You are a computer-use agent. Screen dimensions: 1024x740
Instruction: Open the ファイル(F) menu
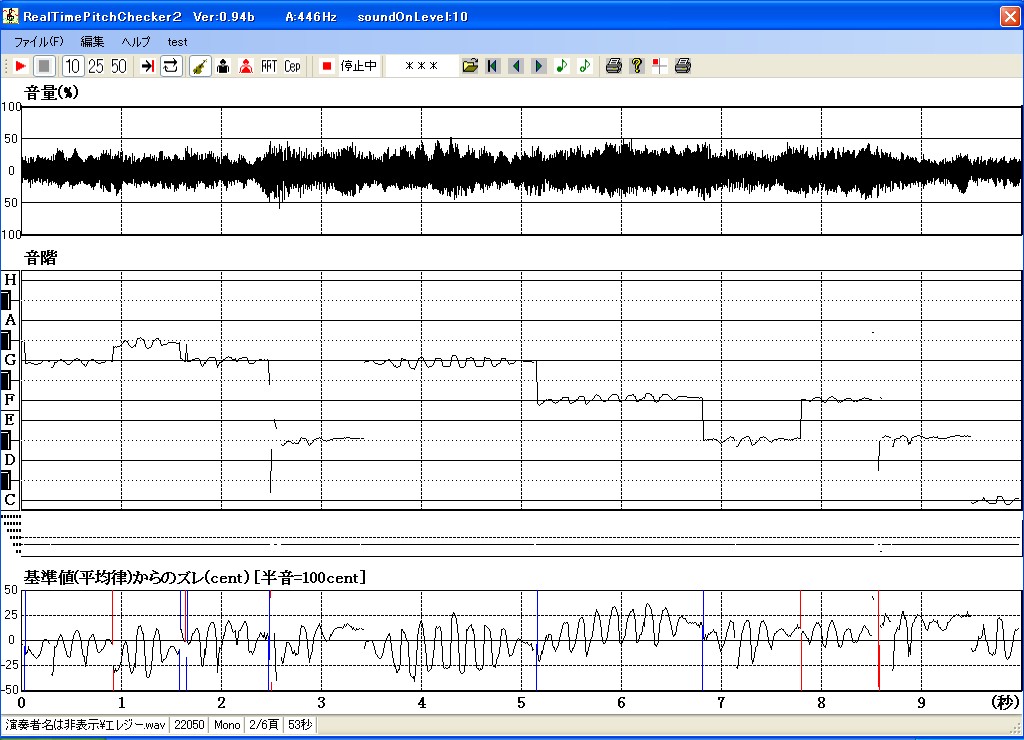click(x=39, y=42)
